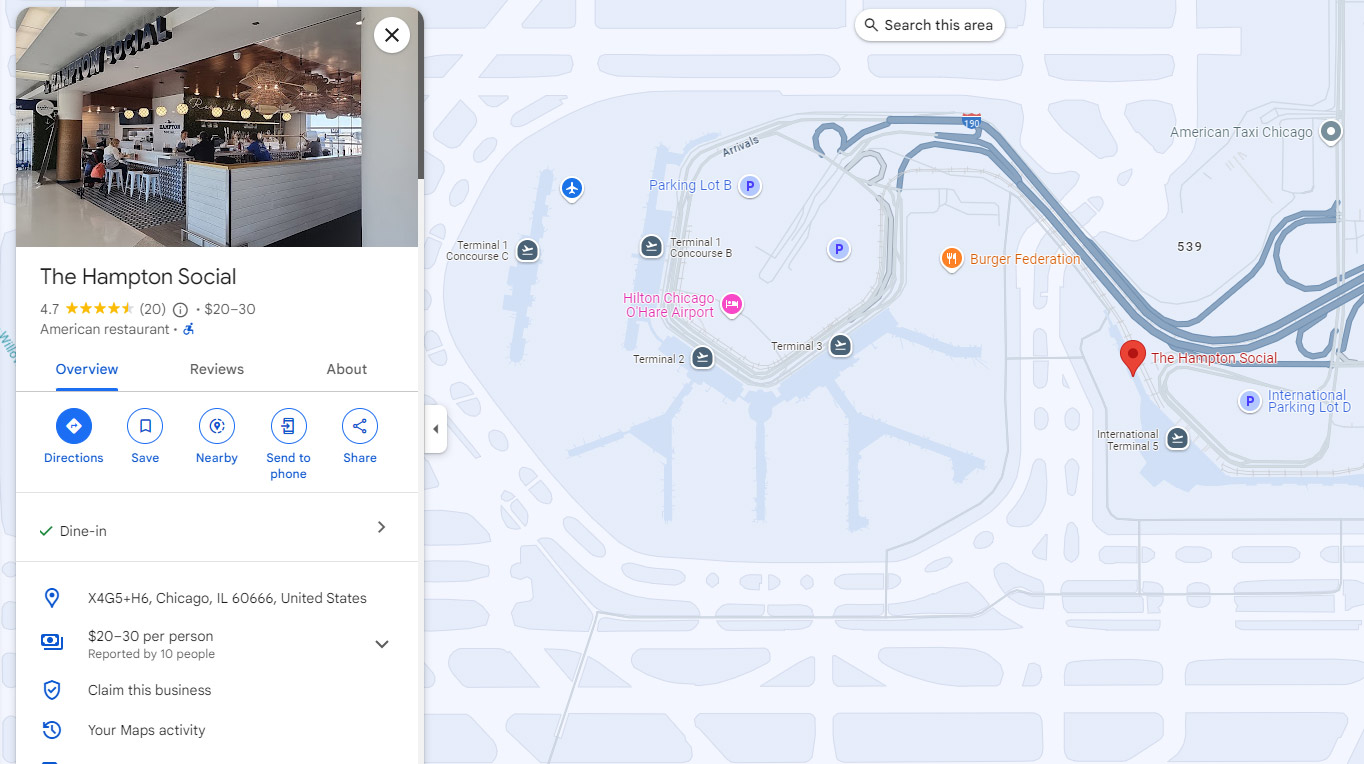Click the International Parking Lot D marker
The width and height of the screenshot is (1364, 764).
1250,402
